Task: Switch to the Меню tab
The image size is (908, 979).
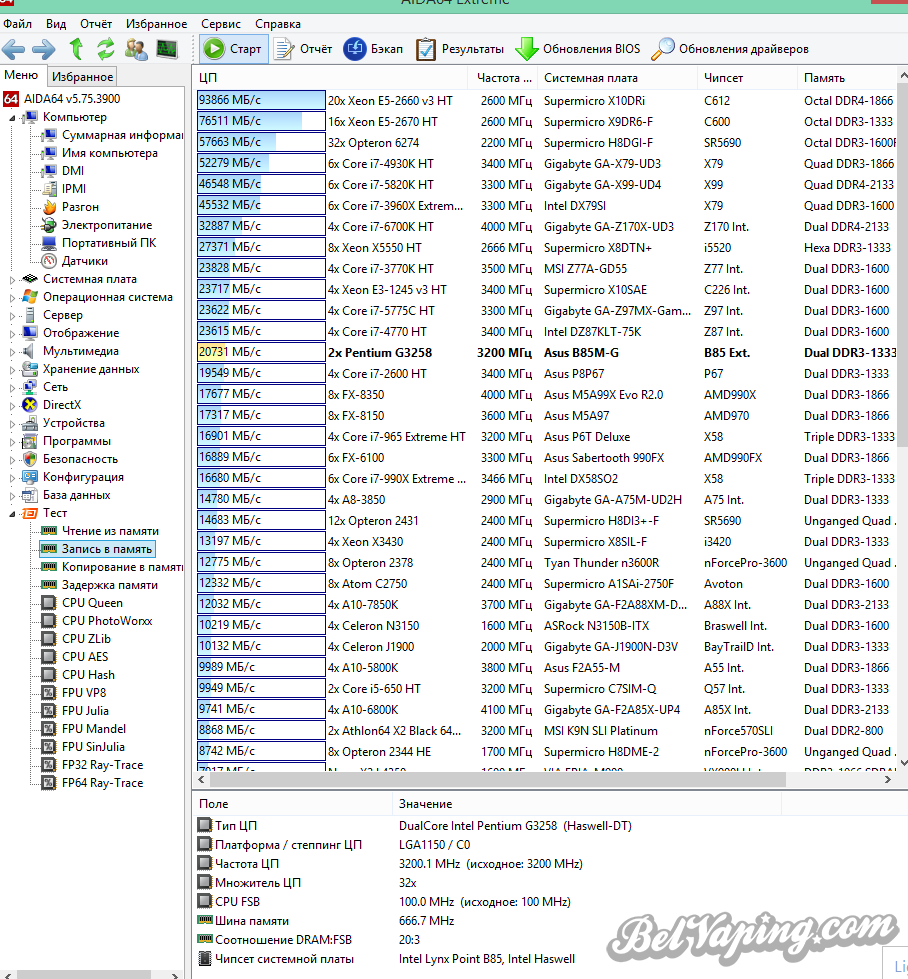Action: (x=22, y=75)
